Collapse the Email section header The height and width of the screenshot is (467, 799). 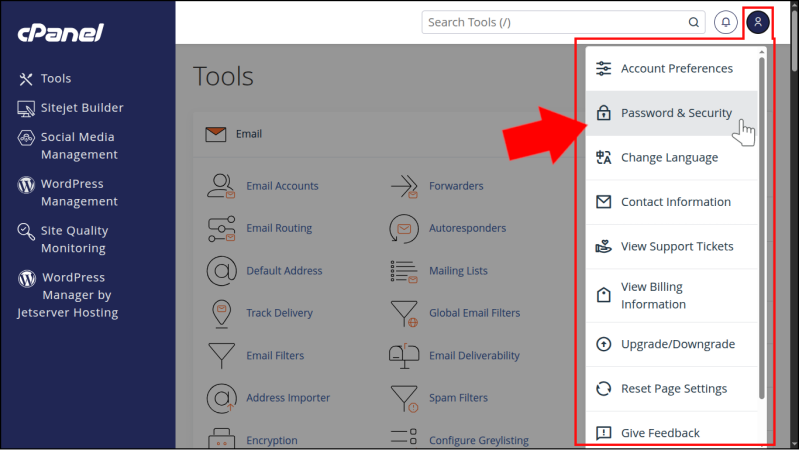pos(387,134)
